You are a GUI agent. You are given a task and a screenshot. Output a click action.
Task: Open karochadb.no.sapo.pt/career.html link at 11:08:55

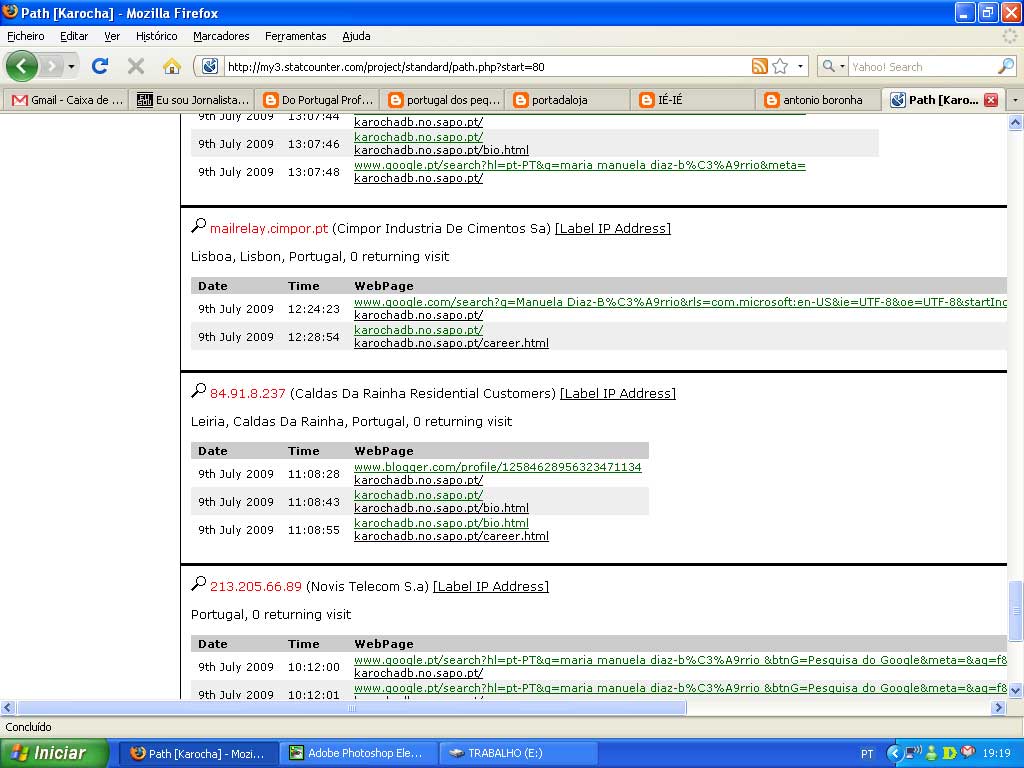tap(451, 536)
